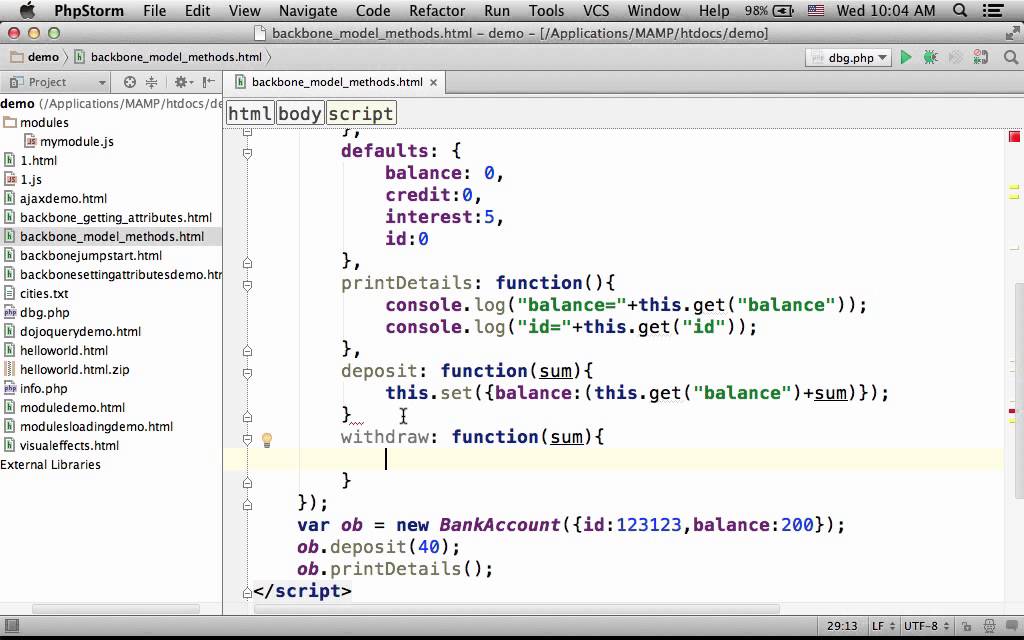This screenshot has height=640, width=1024.
Task: Open the Apple menu
Action: tap(27, 10)
